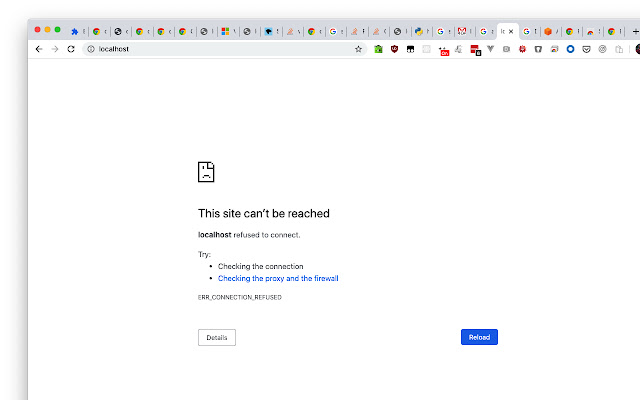Viewport: 640px width, 400px height.
Task: Switch to the orange cube tab
Action: coord(548,31)
